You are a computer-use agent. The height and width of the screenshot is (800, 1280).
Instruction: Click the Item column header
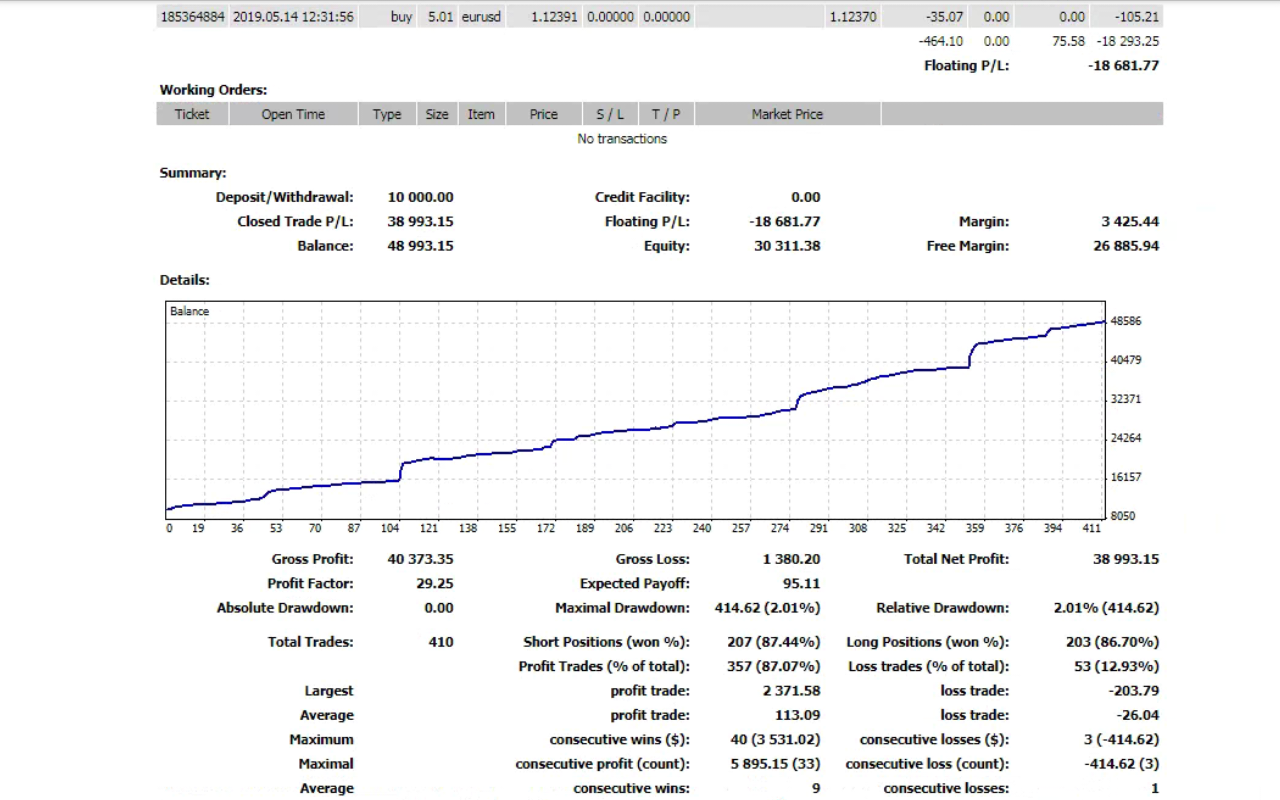click(x=481, y=114)
